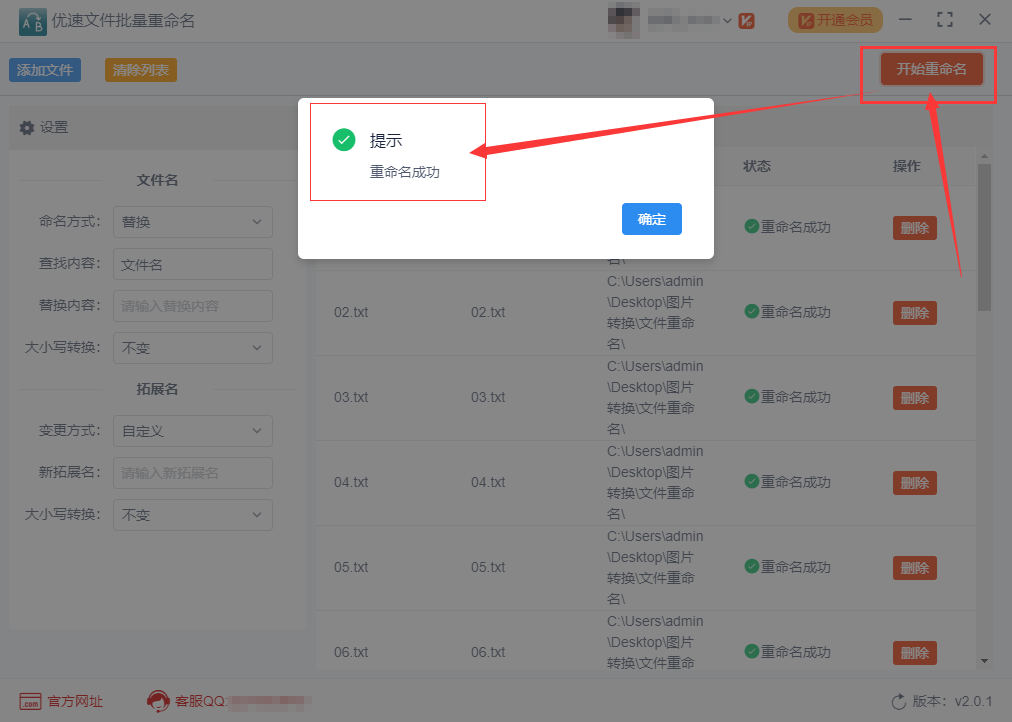Click the customer service headset icon

pyautogui.click(x=158, y=701)
